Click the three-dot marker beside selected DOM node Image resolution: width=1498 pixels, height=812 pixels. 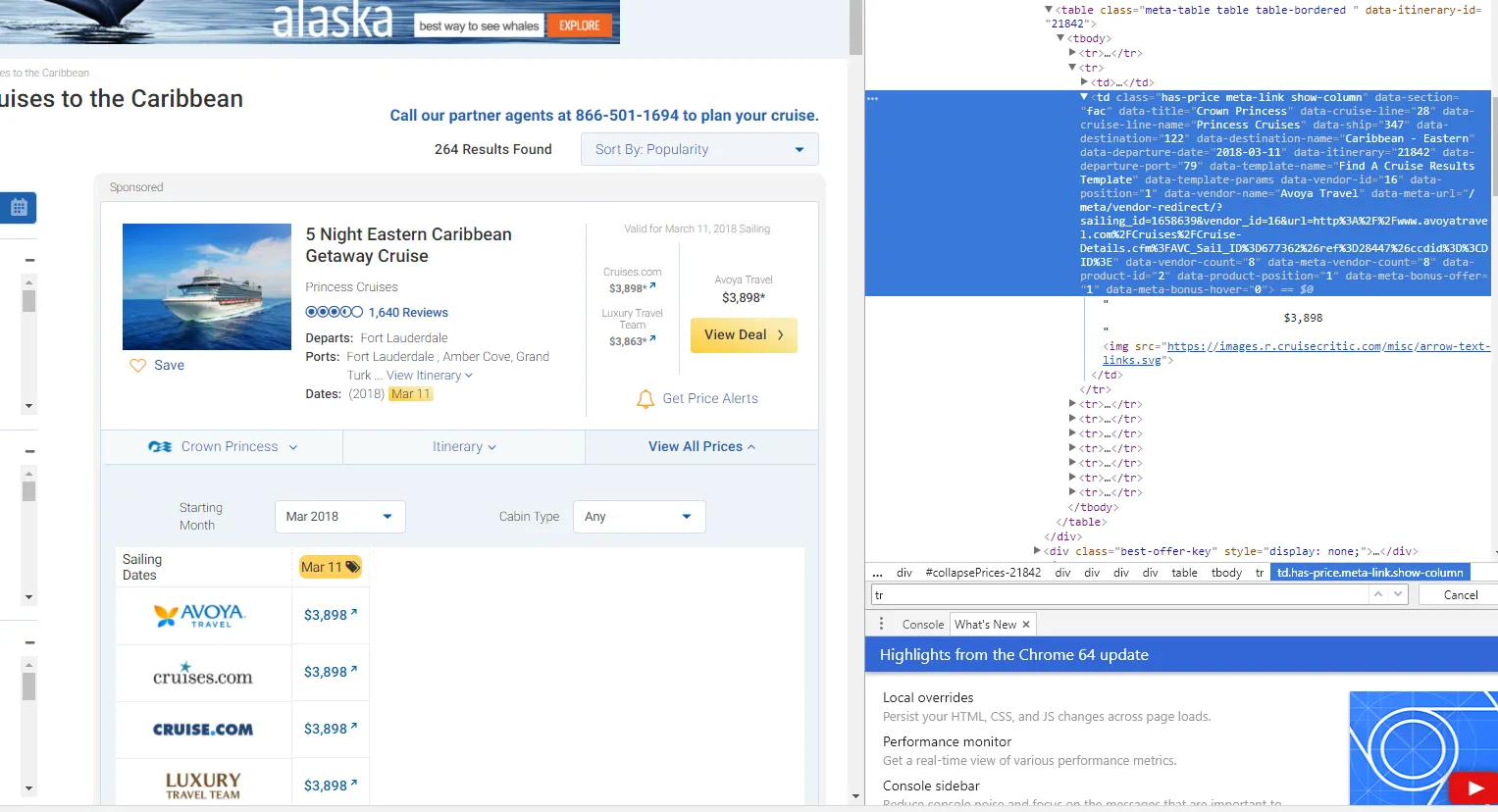click(x=872, y=98)
